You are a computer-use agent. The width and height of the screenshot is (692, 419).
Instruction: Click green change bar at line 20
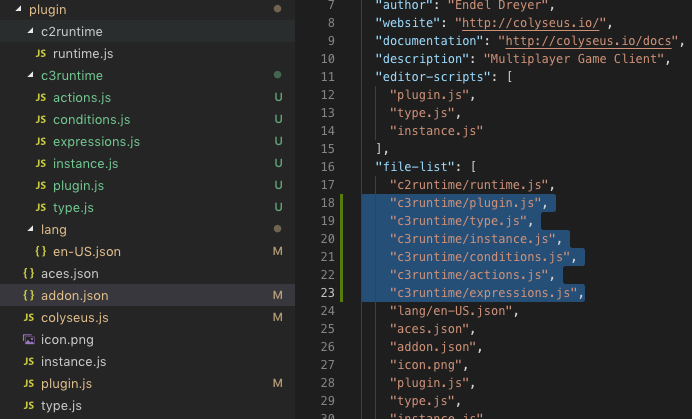pos(342,238)
